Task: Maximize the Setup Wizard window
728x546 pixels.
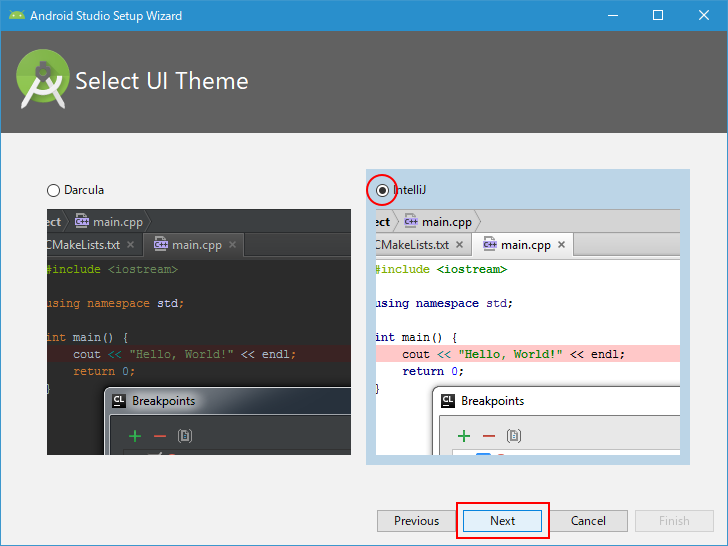Action: click(x=658, y=15)
